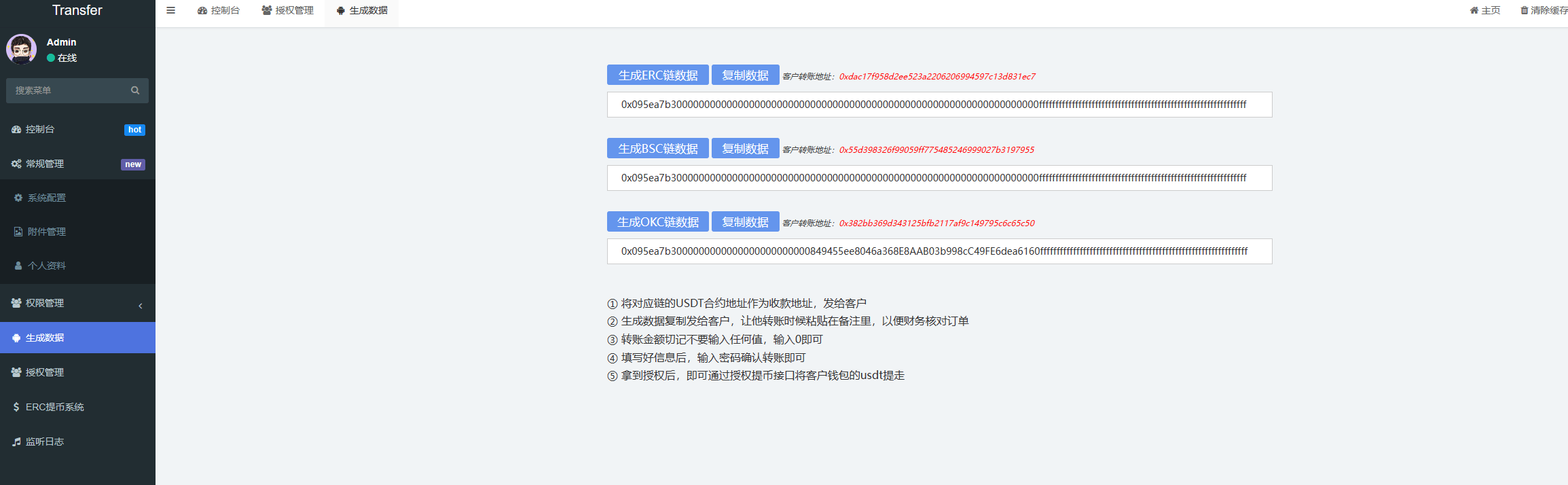
Task: Expand the 权限管理 menu chevron
Action: pos(141,306)
